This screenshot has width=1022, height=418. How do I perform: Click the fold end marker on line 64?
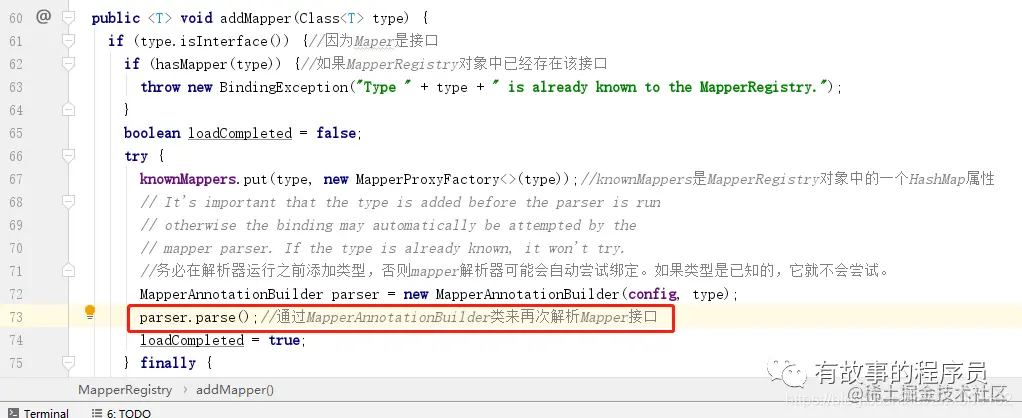pos(68,110)
